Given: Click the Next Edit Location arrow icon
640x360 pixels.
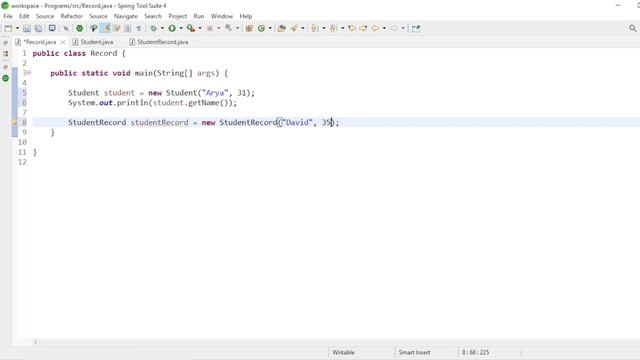Looking at the screenshot, I should coord(363,28).
